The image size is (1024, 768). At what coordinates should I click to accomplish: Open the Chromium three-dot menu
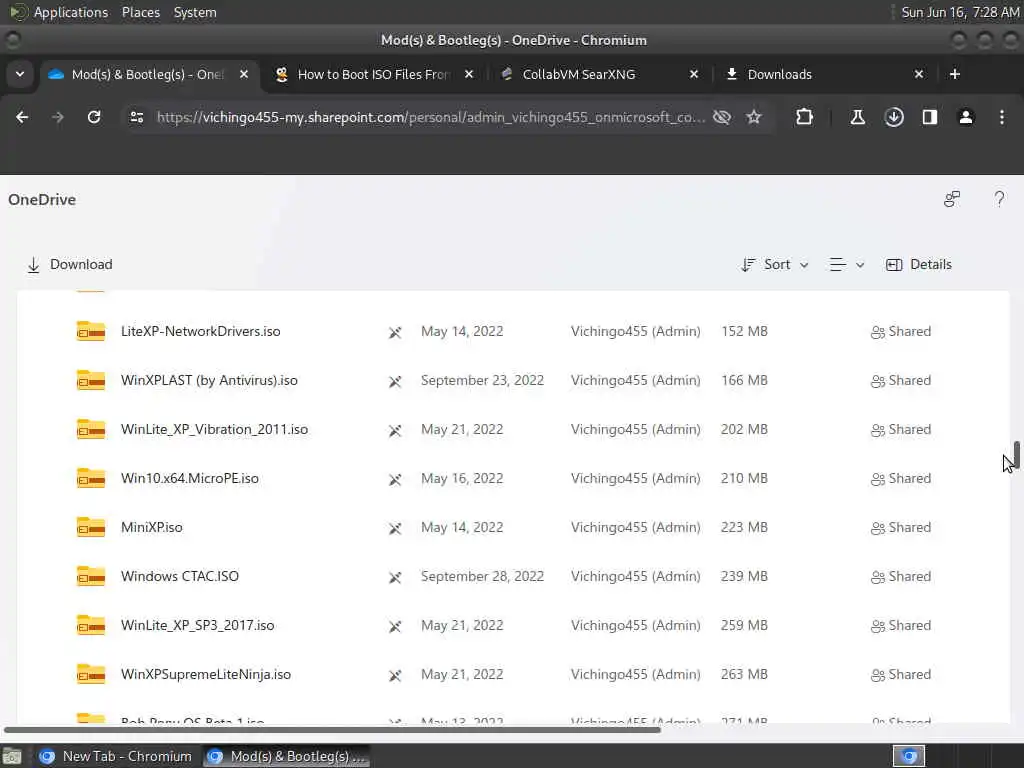(1002, 117)
